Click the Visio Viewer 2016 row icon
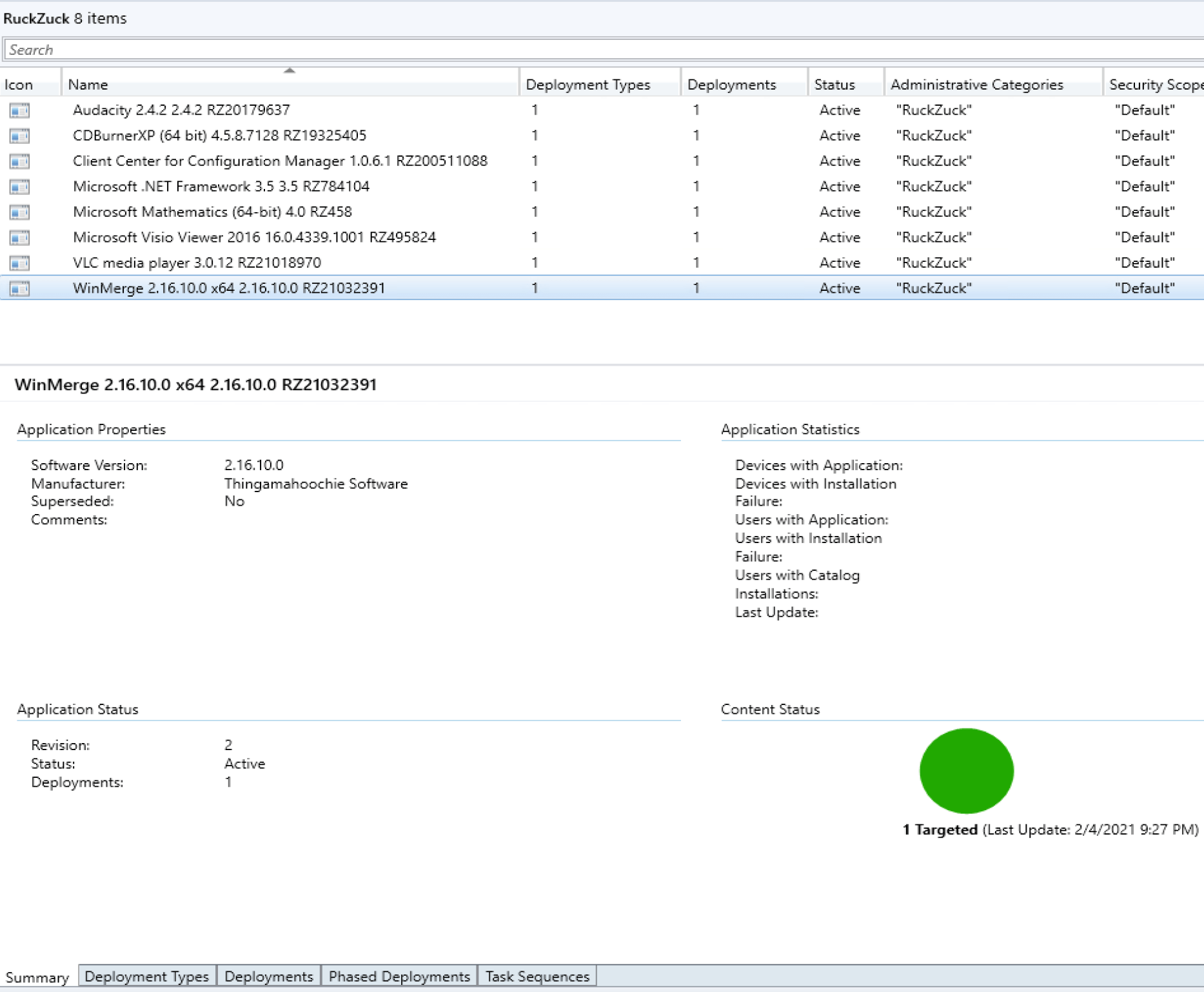Screen dimensions: 1204x992 point(19,238)
